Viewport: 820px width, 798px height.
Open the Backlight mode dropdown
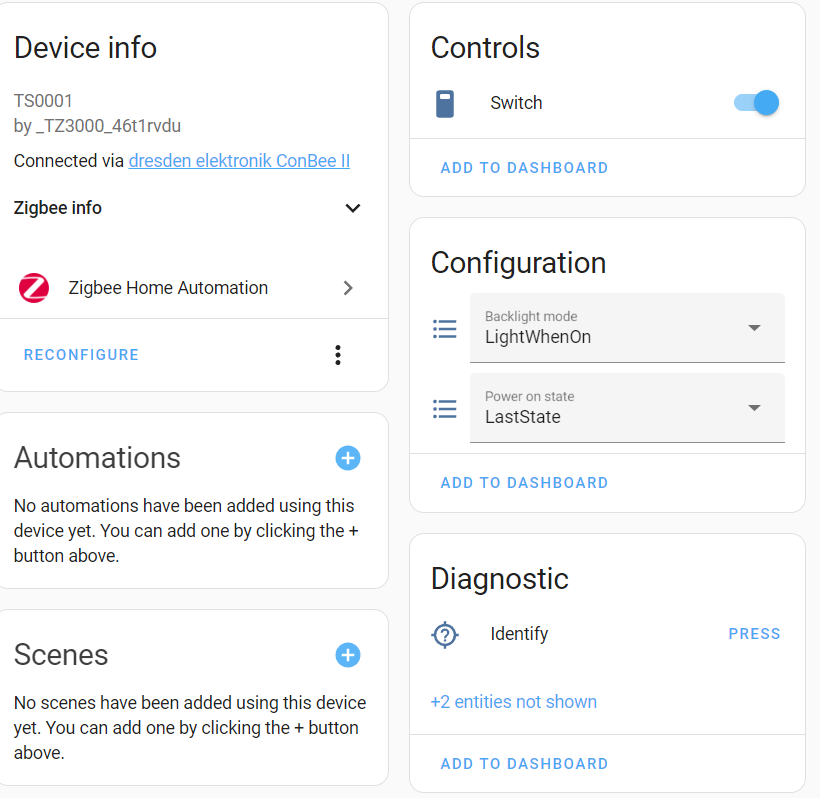(x=754, y=328)
